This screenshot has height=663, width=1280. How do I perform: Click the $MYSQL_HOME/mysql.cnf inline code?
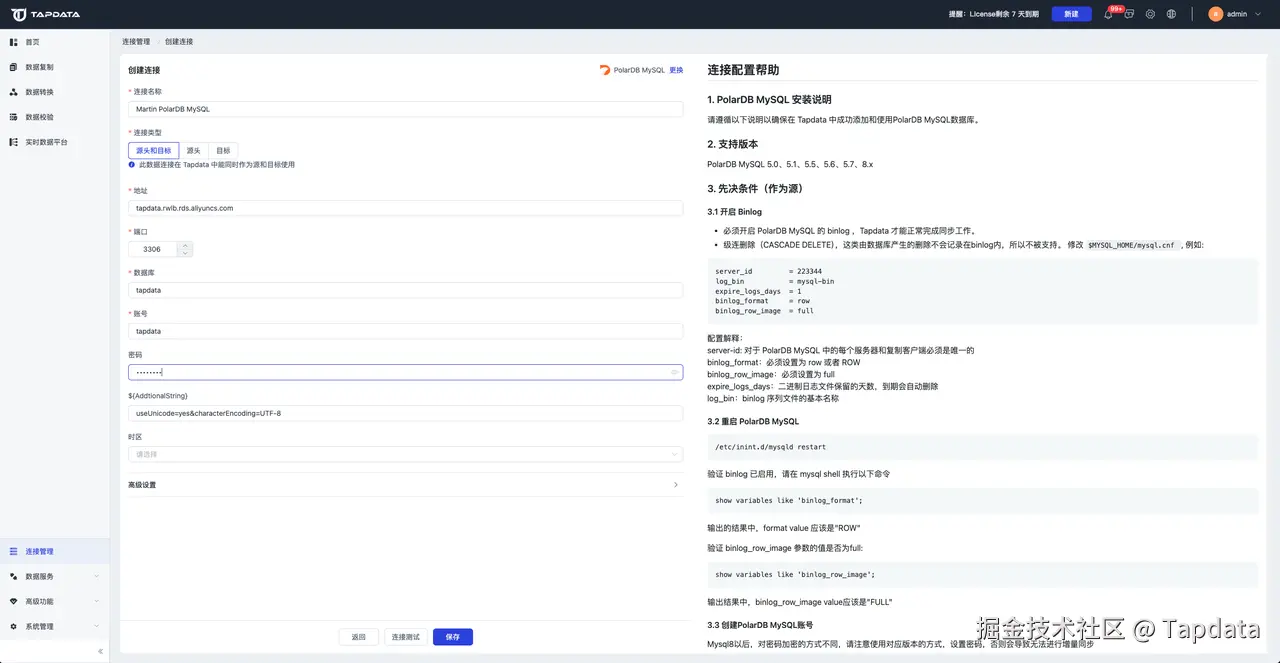pos(1131,245)
